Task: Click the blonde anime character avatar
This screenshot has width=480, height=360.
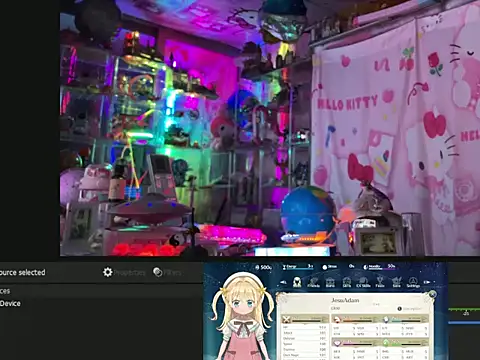Action: pyautogui.click(x=242, y=317)
